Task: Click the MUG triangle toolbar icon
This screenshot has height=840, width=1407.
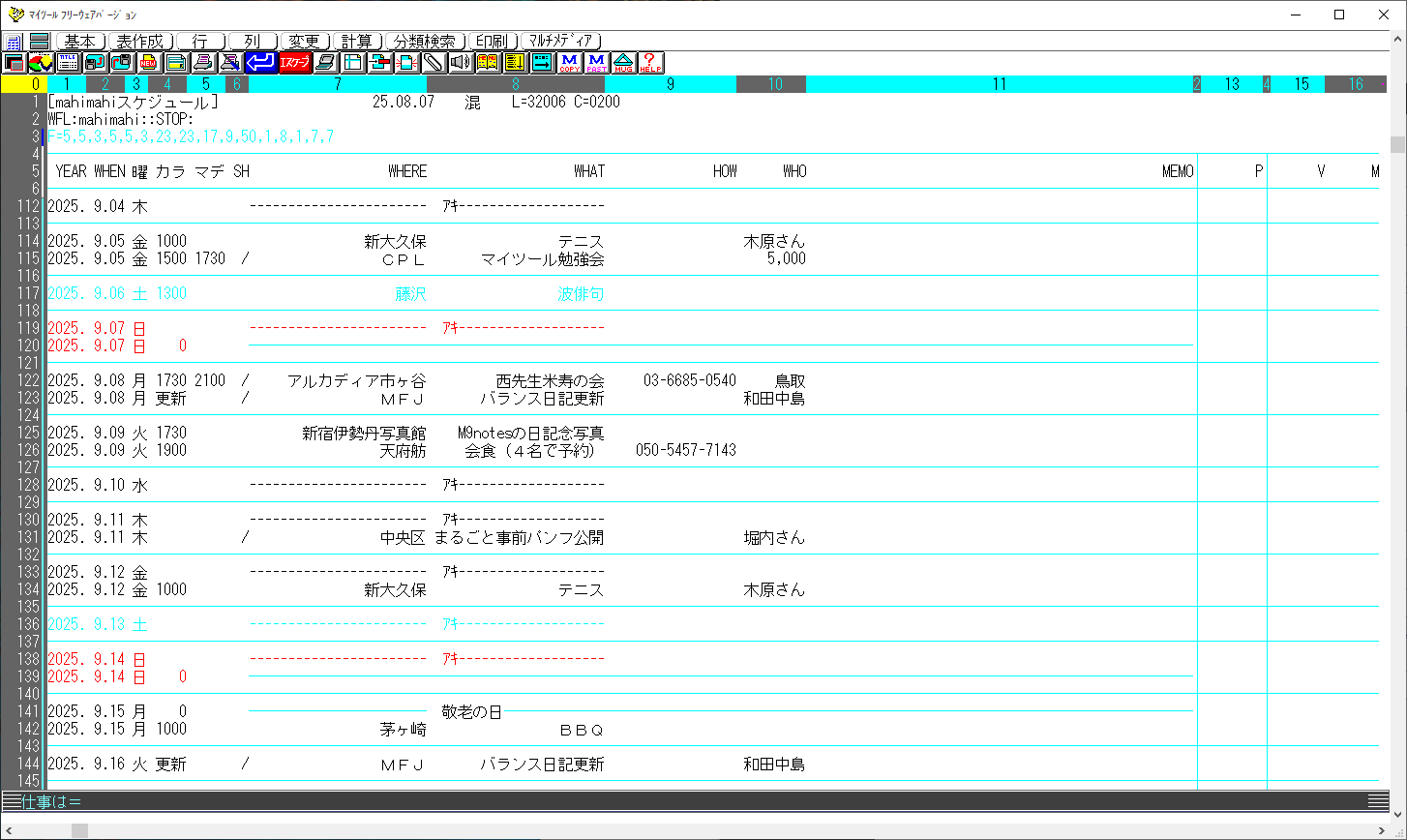Action: pyautogui.click(x=623, y=63)
